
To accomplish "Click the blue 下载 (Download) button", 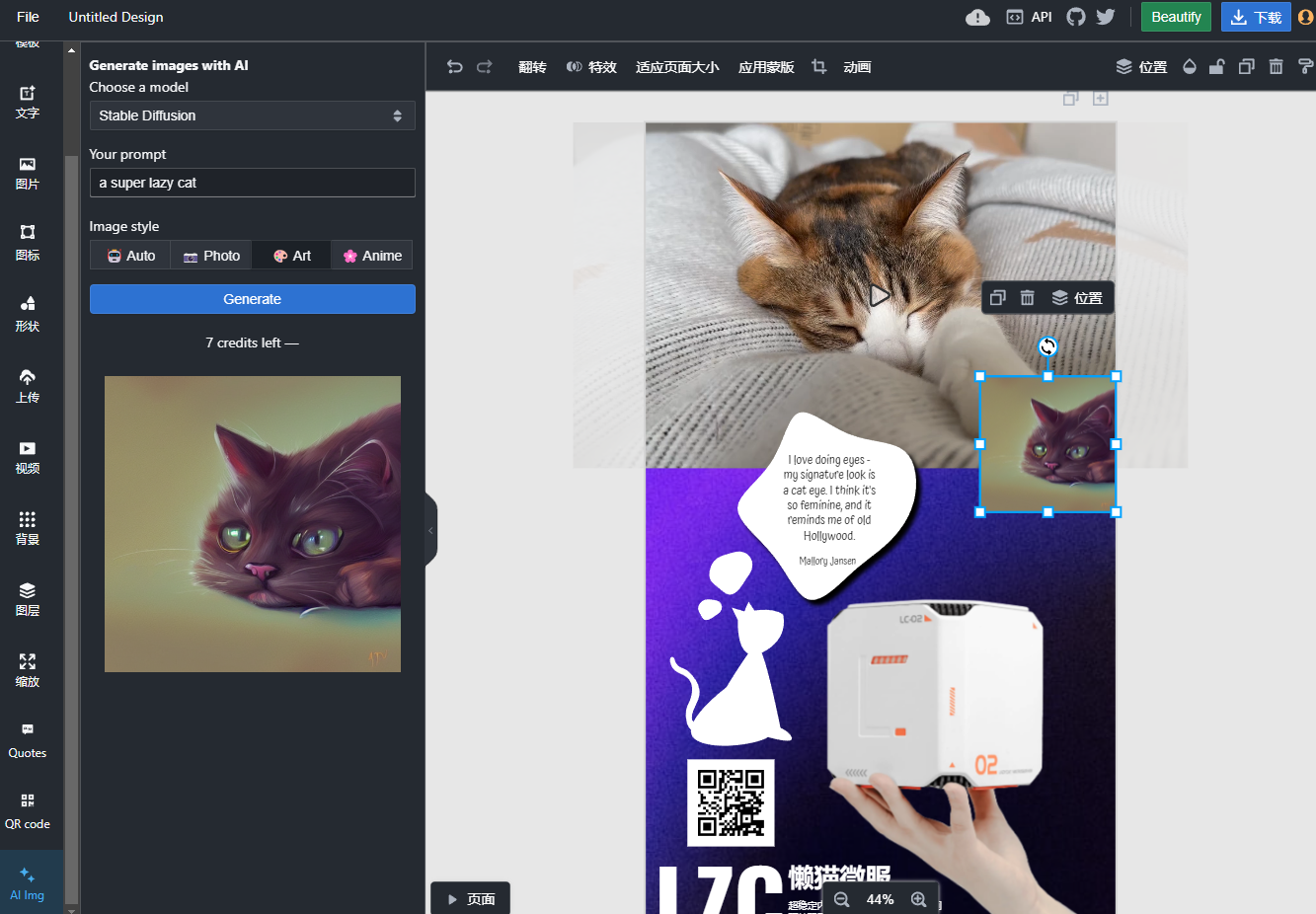I will [x=1256, y=17].
